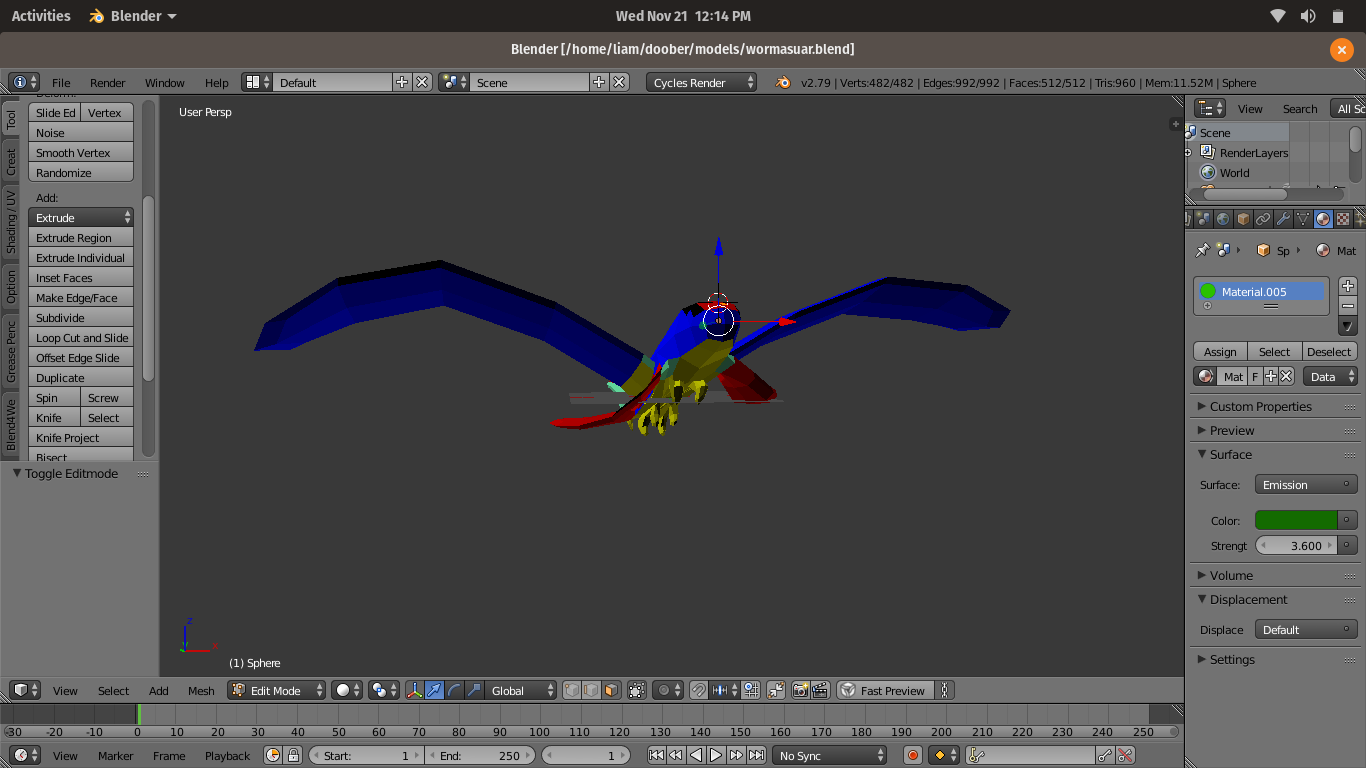Open the Render menu
This screenshot has width=1366, height=768.
(107, 83)
